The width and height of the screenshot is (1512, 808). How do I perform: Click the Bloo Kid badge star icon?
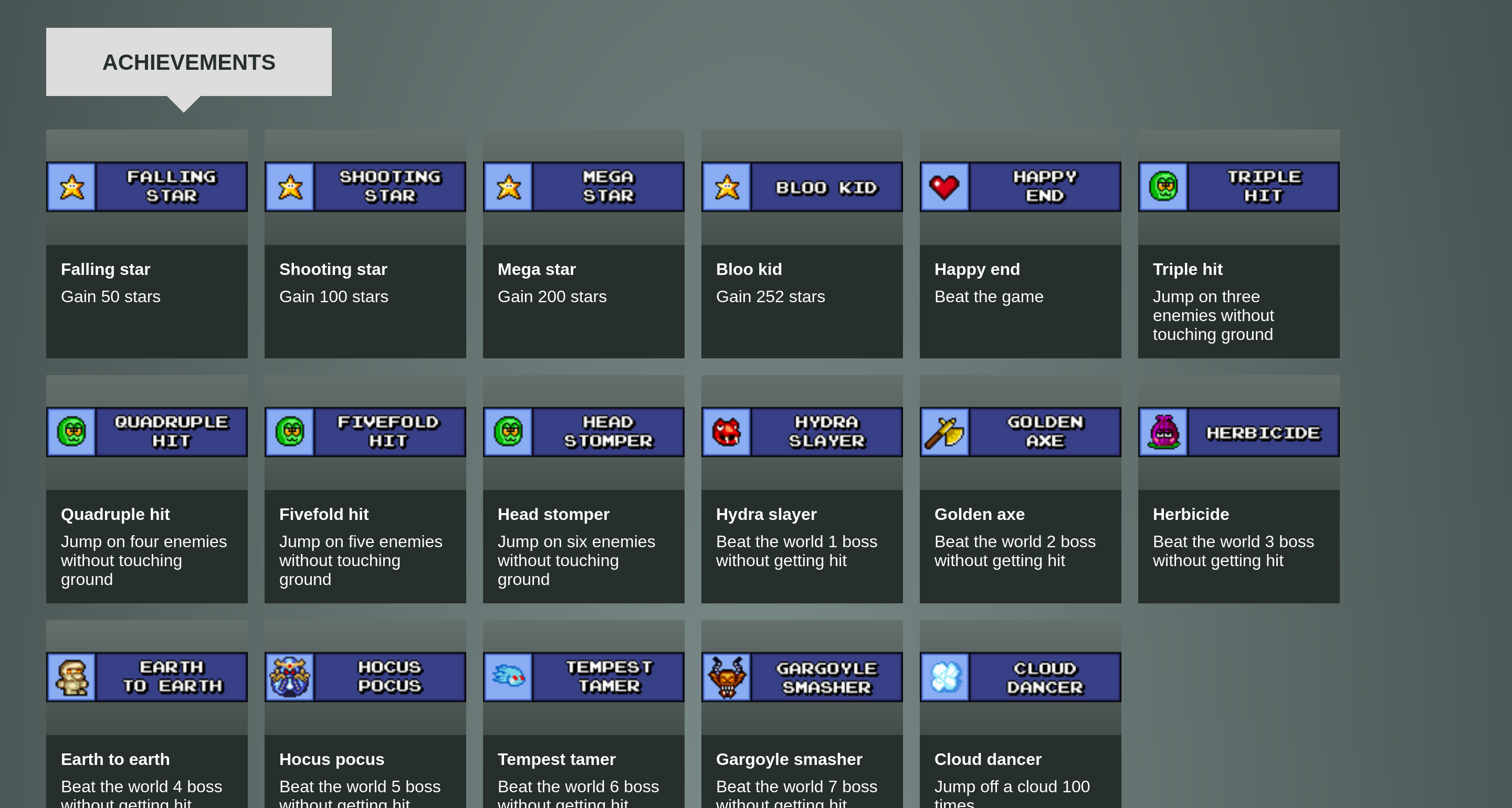(727, 187)
